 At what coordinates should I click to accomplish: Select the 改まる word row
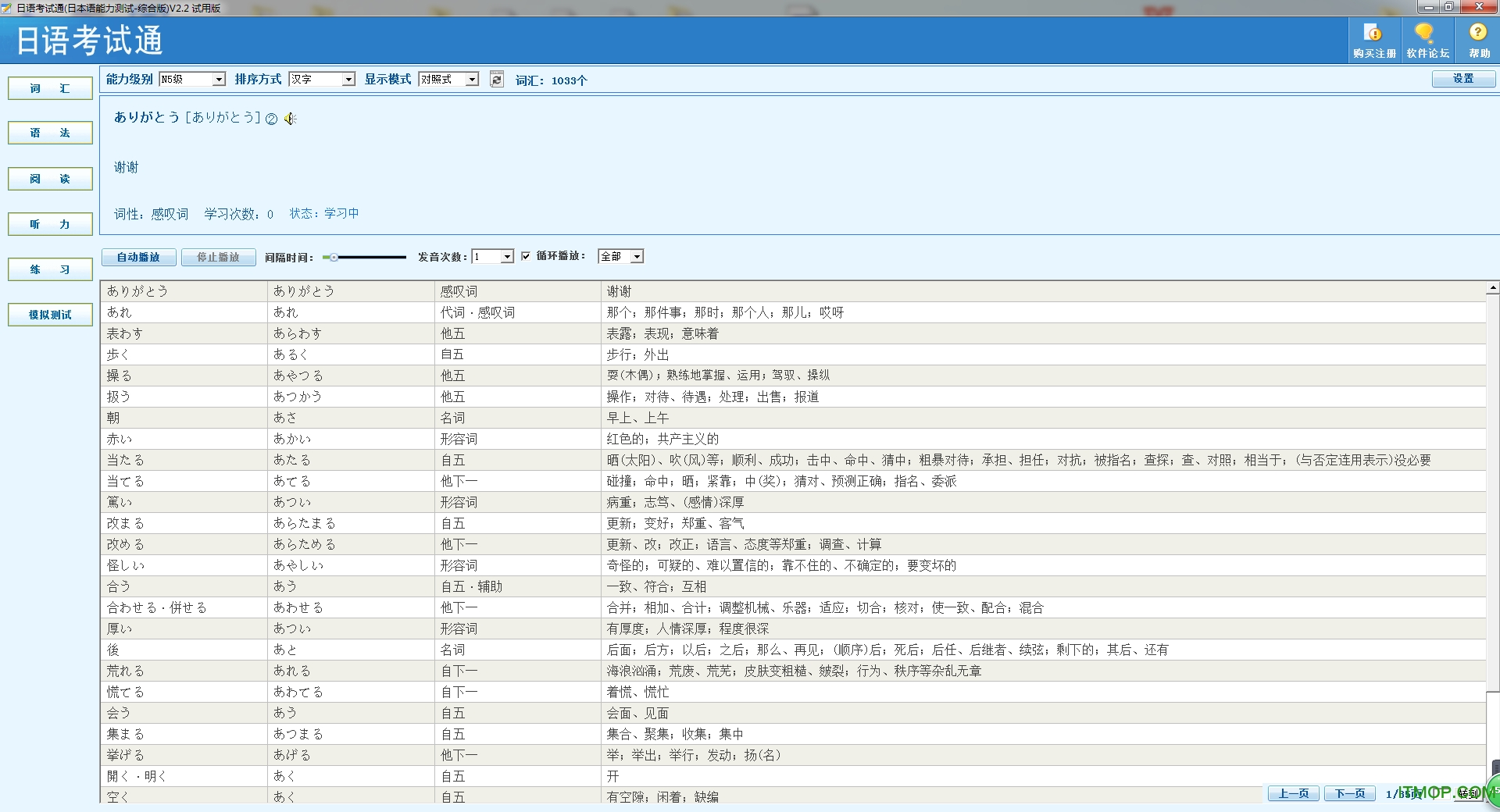tap(793, 523)
